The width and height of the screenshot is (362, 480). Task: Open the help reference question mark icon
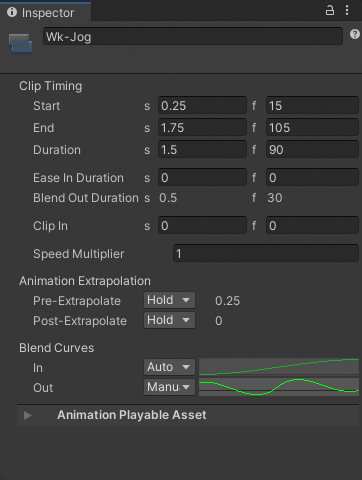355,34
